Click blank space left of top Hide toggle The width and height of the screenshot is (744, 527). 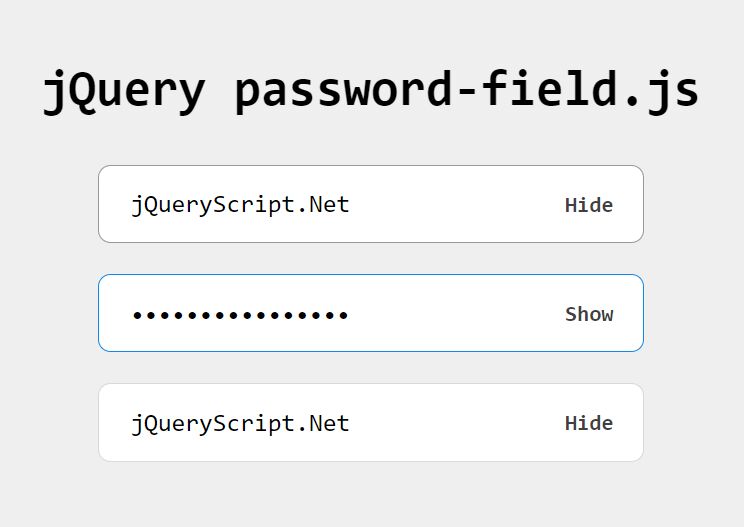456,205
